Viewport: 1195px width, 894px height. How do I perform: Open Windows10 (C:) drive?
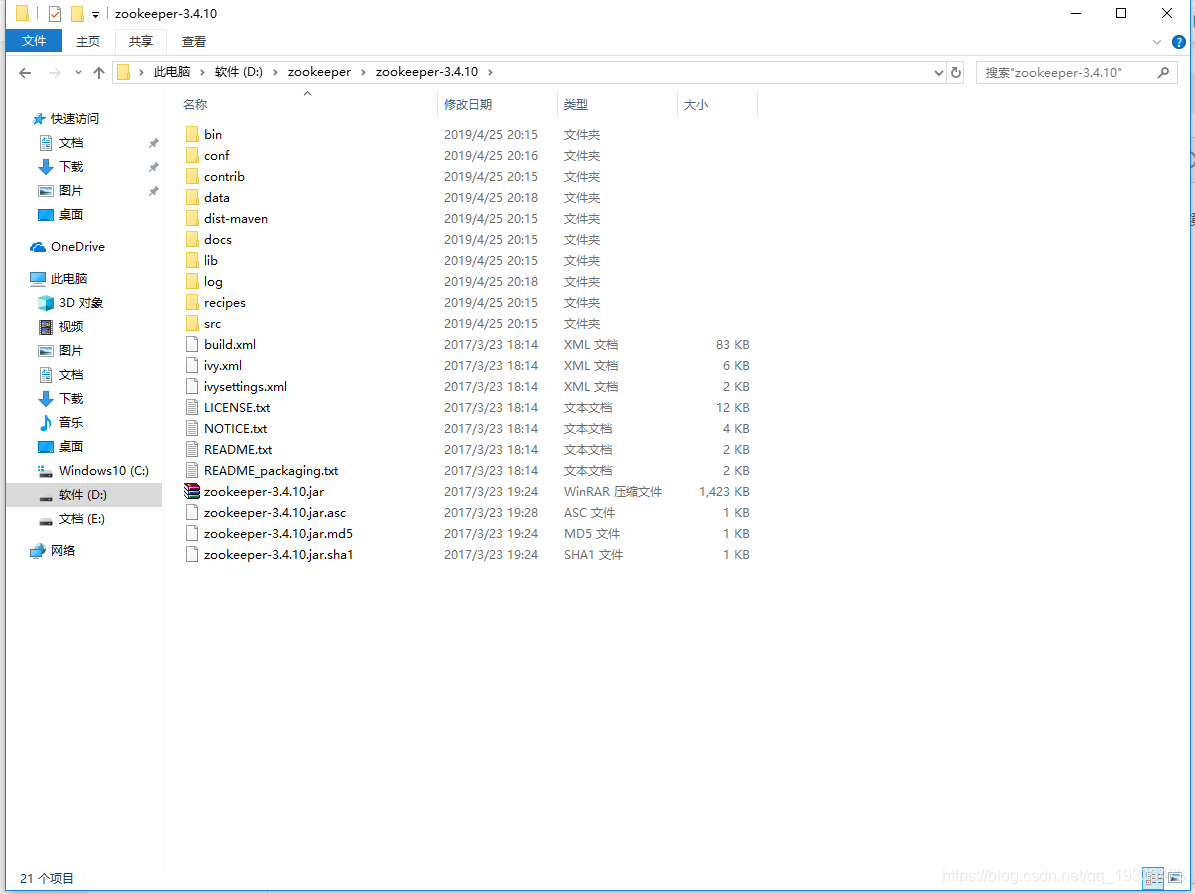[x=103, y=470]
